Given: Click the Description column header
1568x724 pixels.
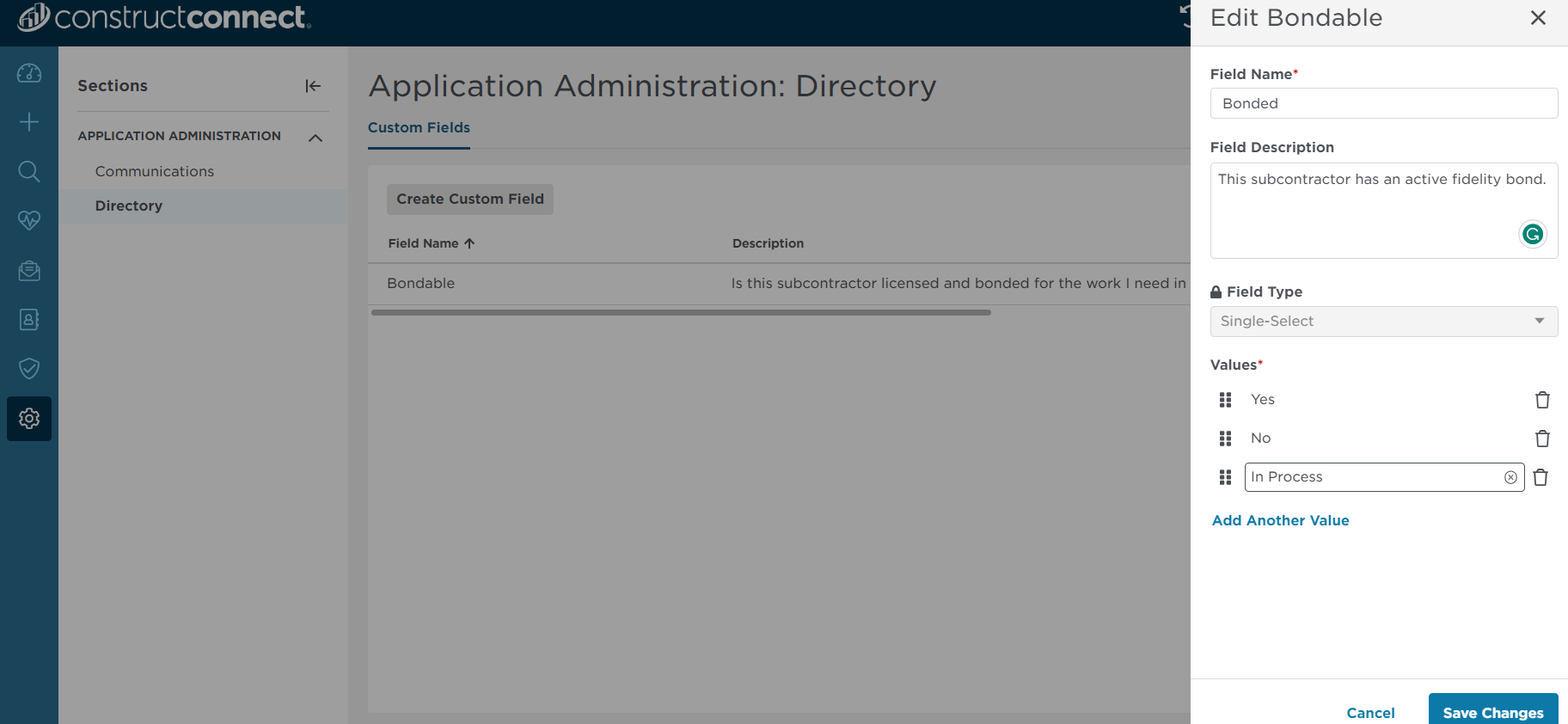Looking at the screenshot, I should (x=768, y=243).
